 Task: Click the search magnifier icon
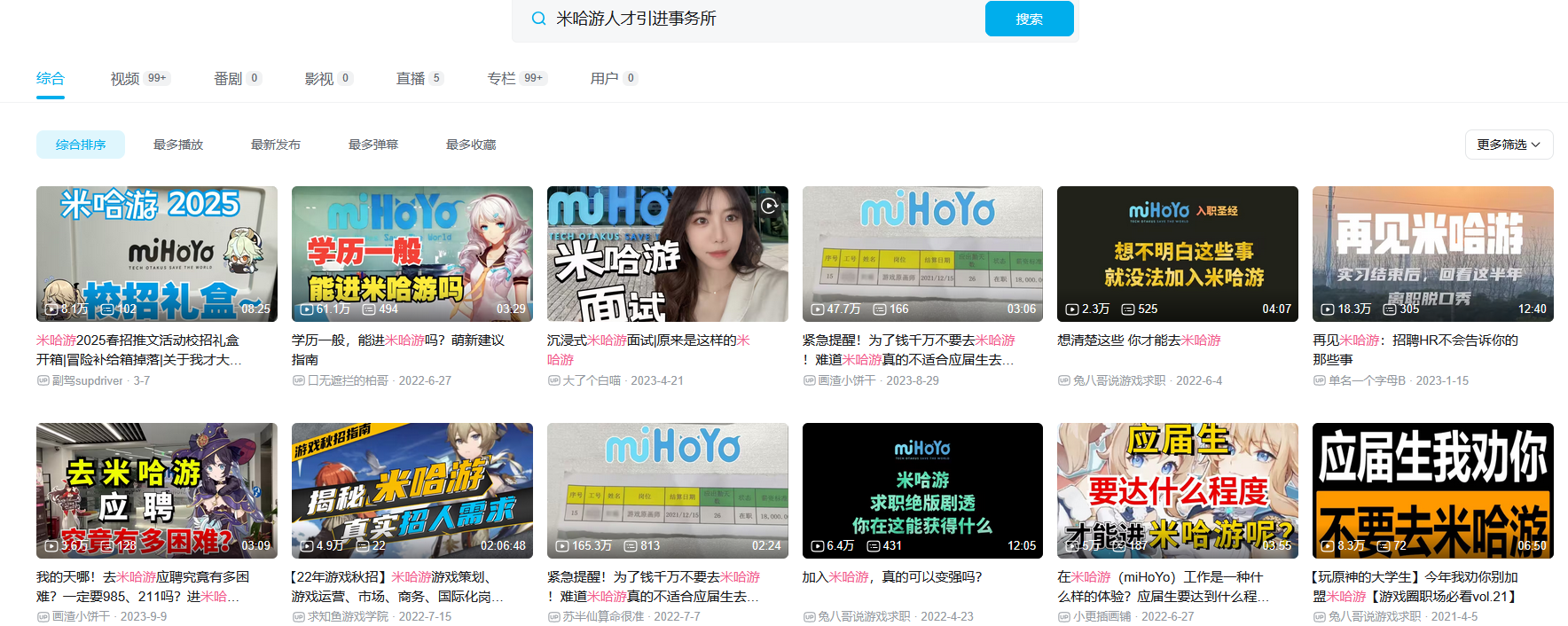pyautogui.click(x=538, y=19)
